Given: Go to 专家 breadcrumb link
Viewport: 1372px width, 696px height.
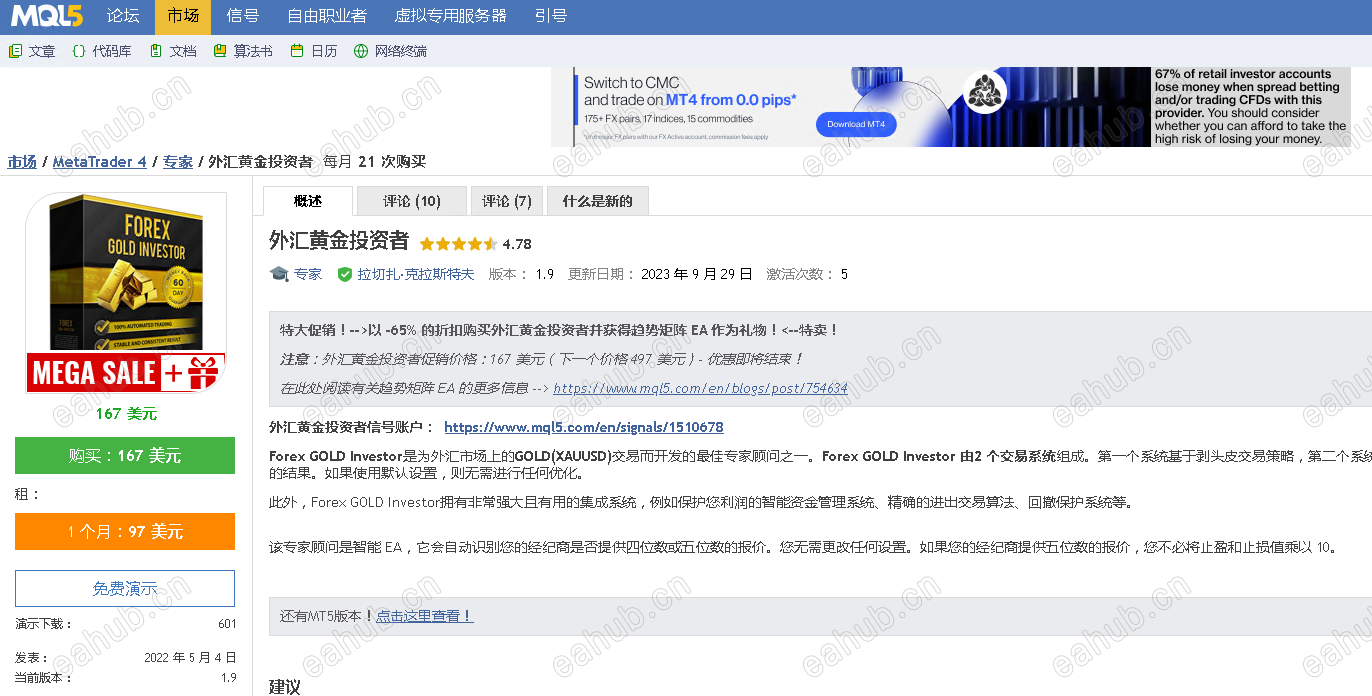Looking at the screenshot, I should [178, 162].
